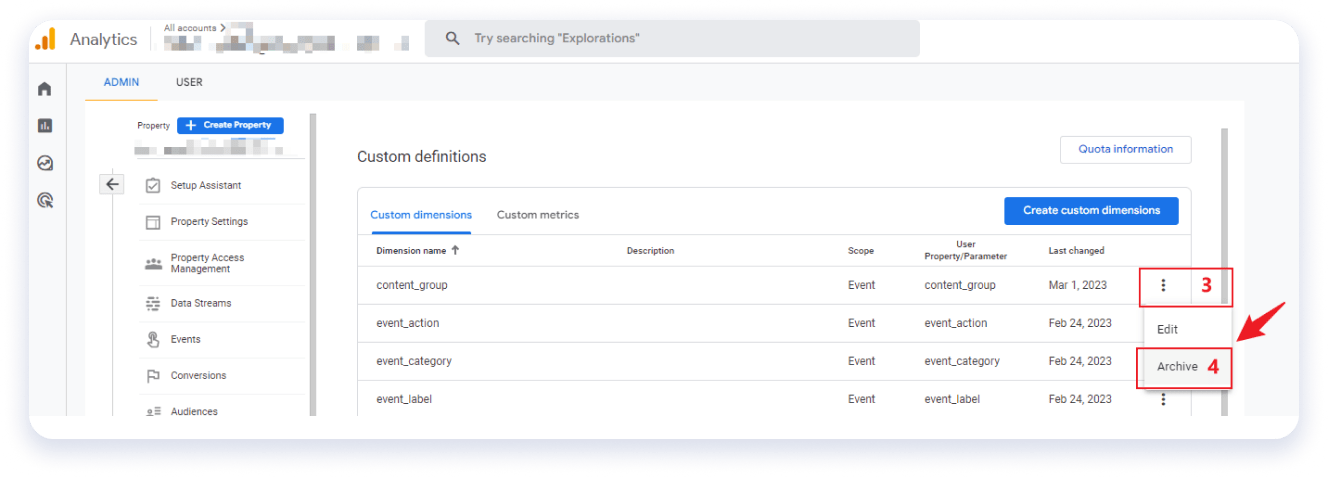This screenshot has width=1328, height=477.
Task: Open the Explore icon in left rail
Action: 45,163
